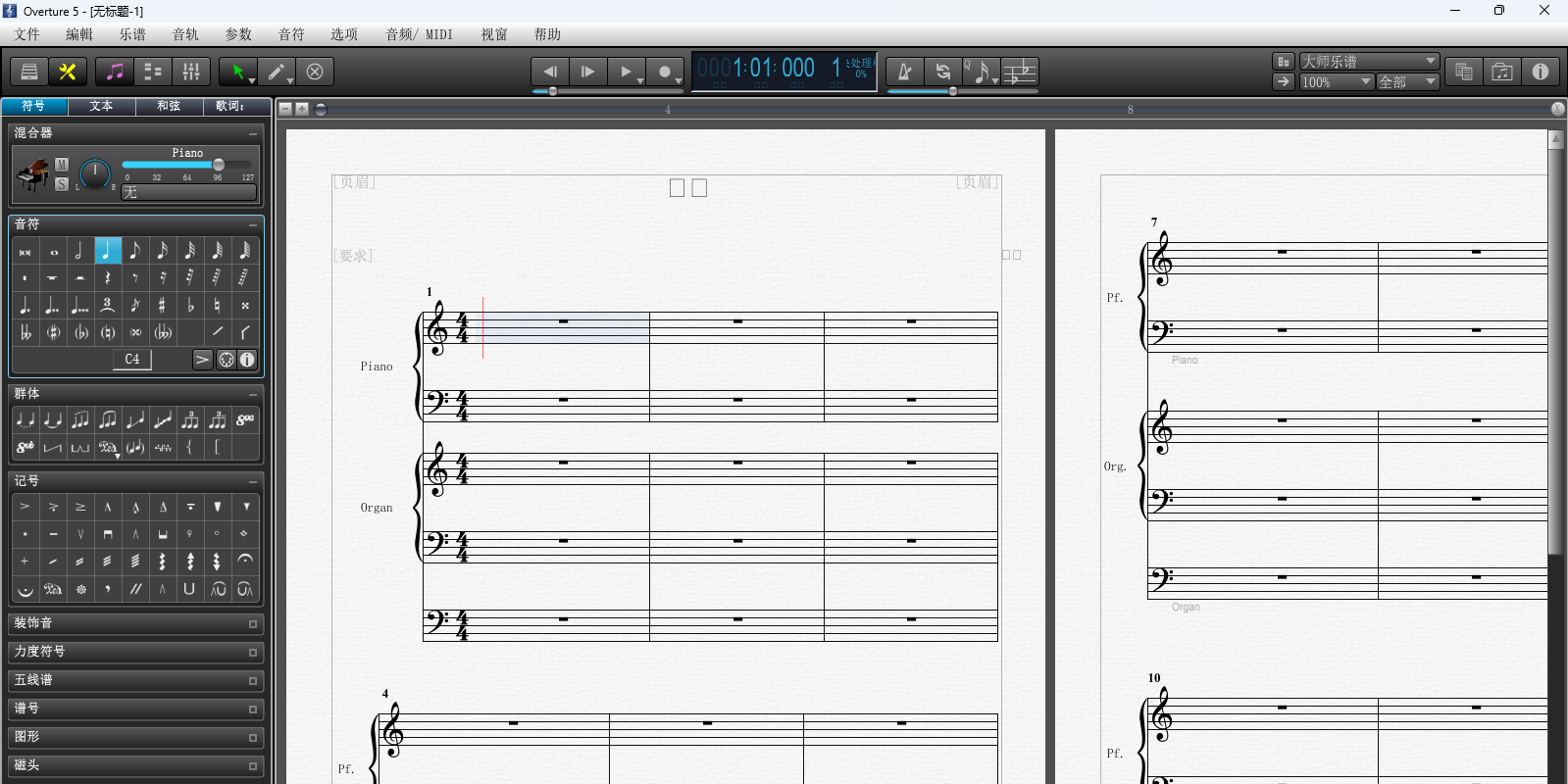This screenshot has width=1568, height=784.
Task: Mute the Piano track with the M button
Action: coord(62,165)
